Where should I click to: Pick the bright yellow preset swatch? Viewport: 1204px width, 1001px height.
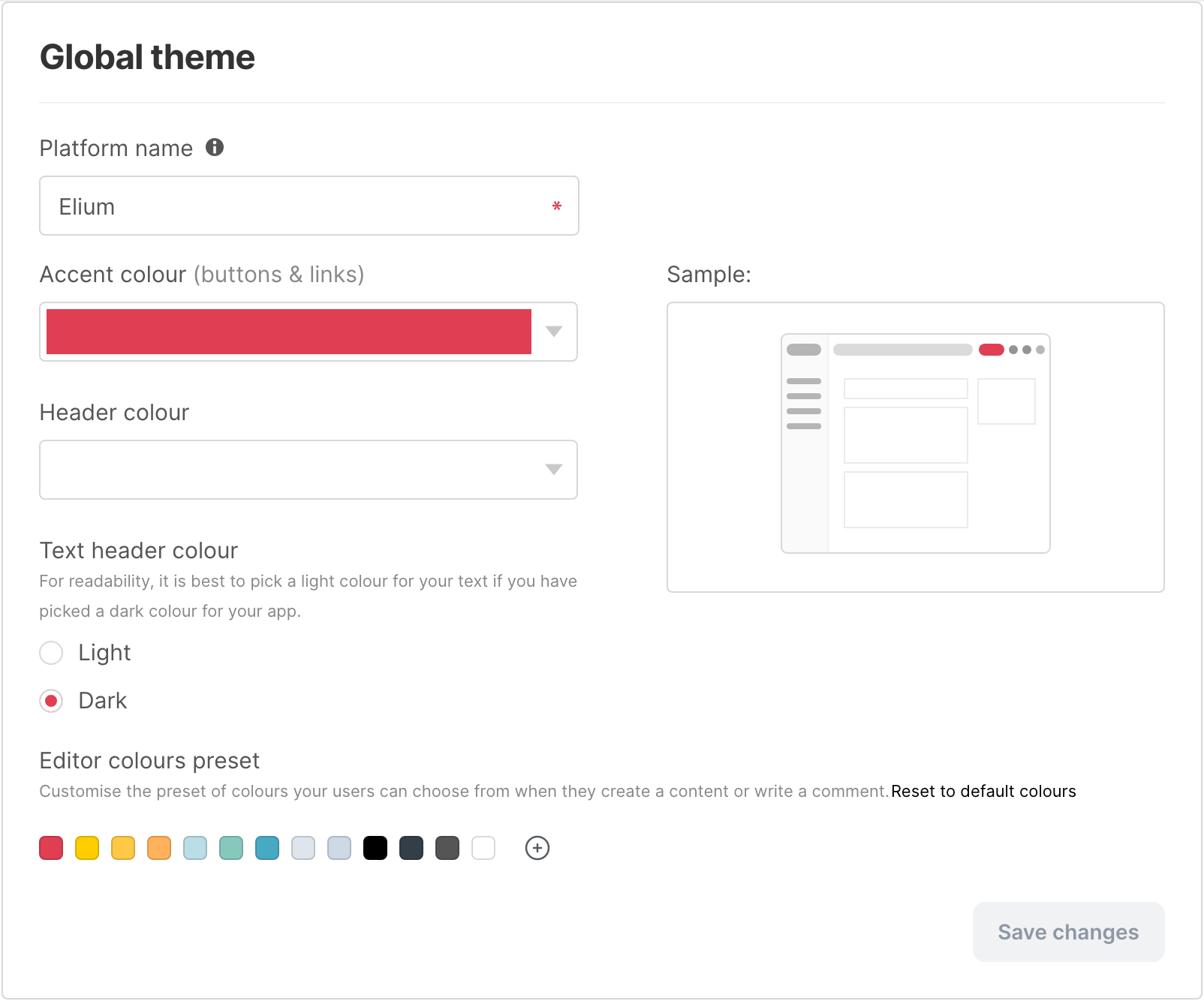coord(87,848)
